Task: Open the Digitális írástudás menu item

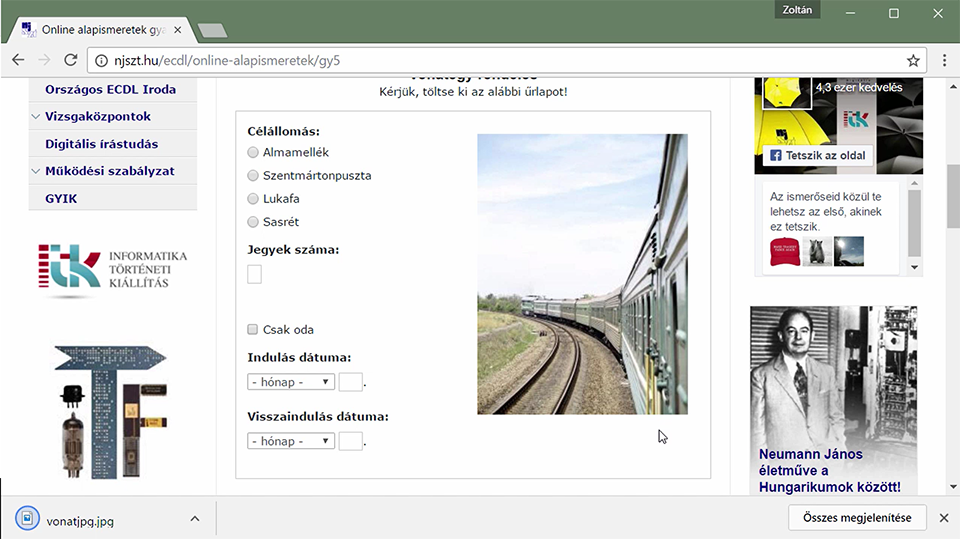Action: tap(102, 144)
